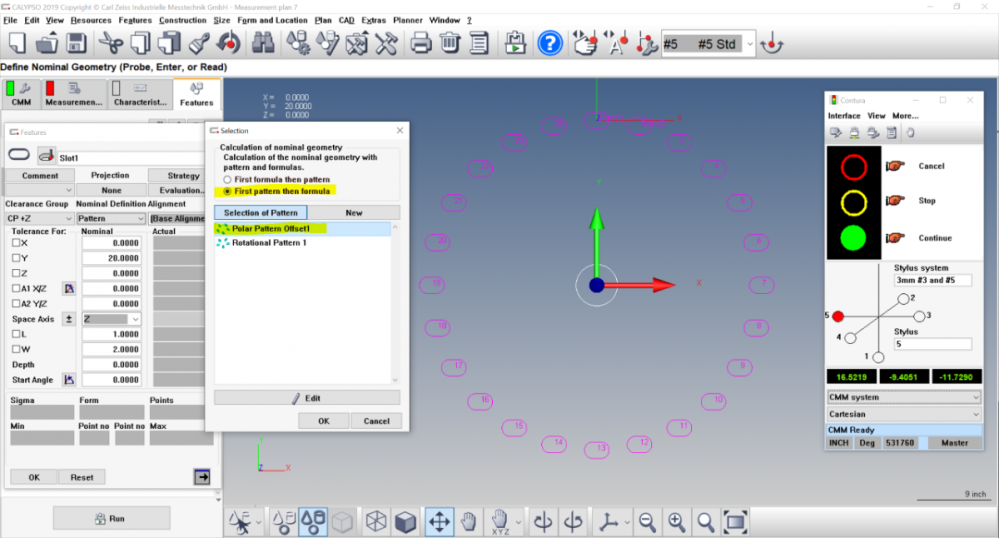Viewport: 999px width, 538px height.
Task: Open the blue Help question mark
Action: [x=549, y=43]
